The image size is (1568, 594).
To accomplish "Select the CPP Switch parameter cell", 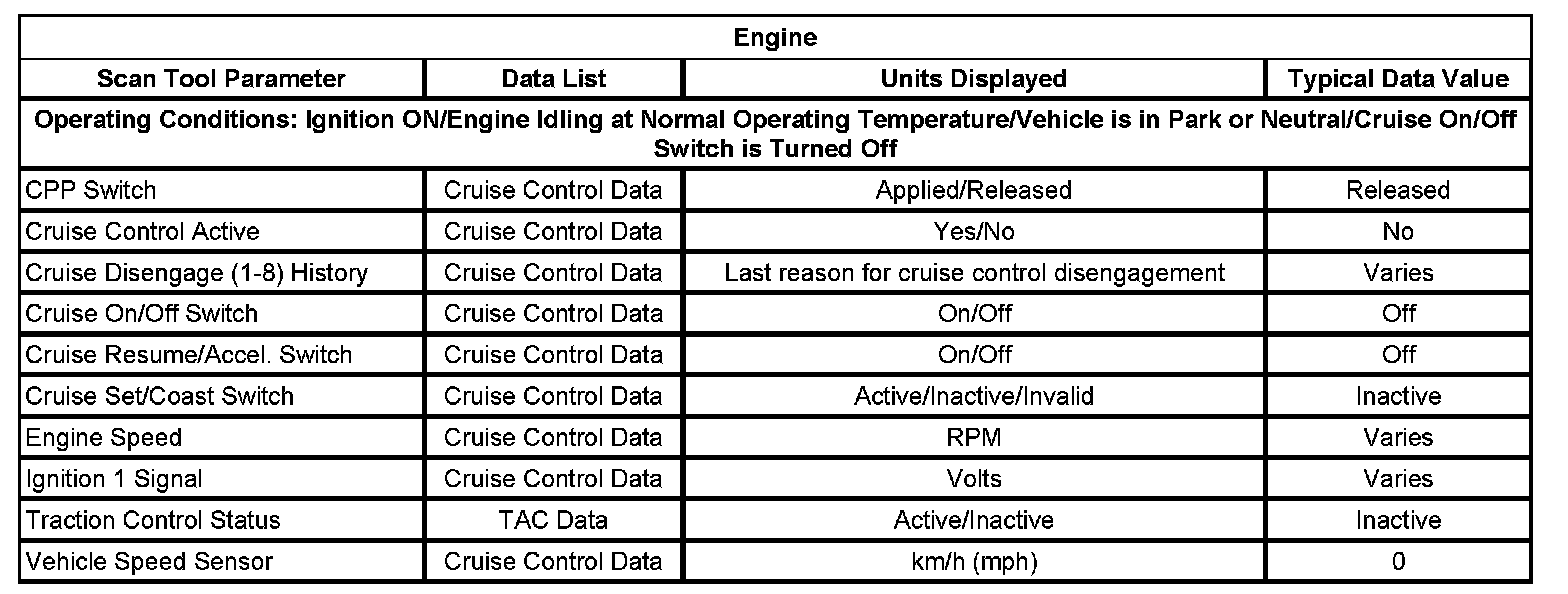I will (x=91, y=190).
